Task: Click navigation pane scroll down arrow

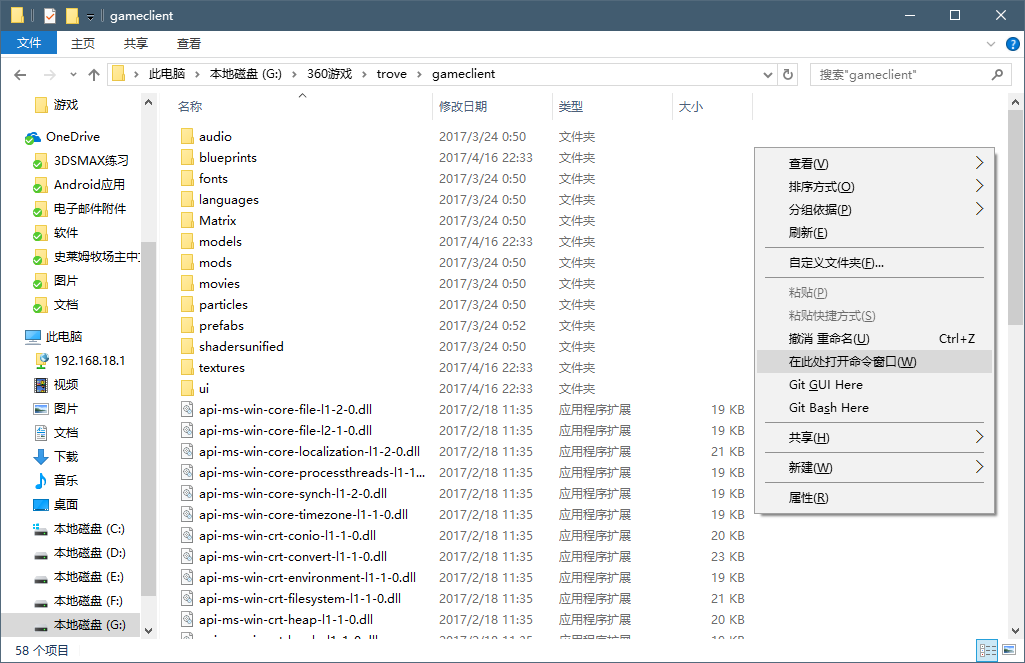Action: pos(148,631)
